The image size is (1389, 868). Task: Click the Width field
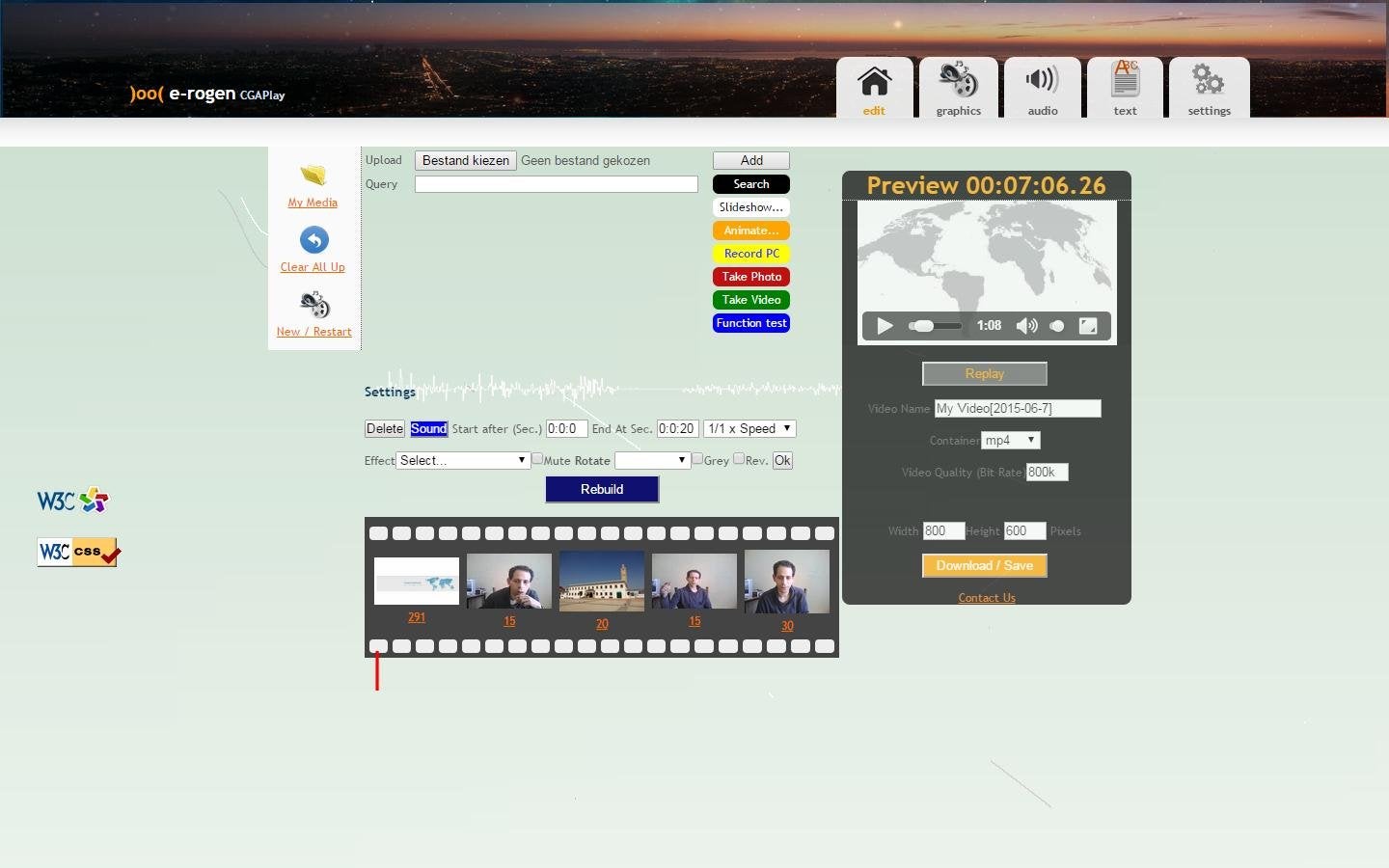943,530
